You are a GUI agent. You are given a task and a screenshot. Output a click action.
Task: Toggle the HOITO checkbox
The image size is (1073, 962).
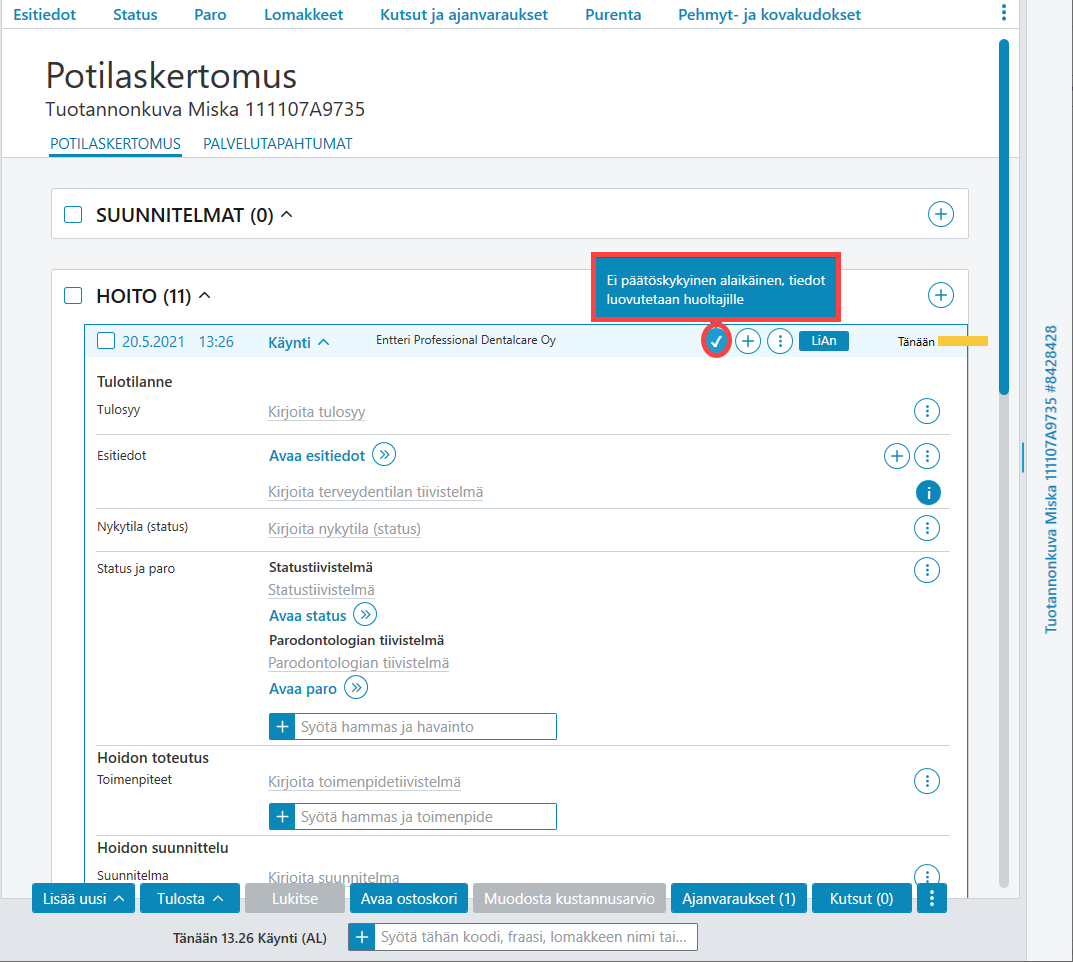[x=73, y=295]
